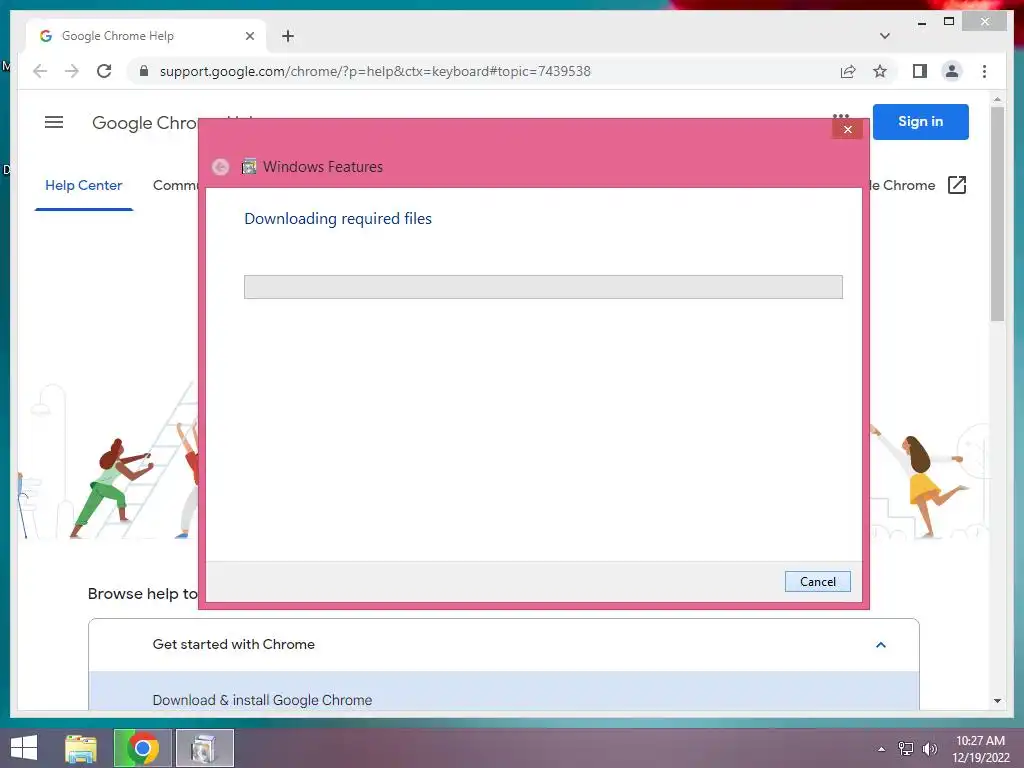
Task: Click the Google Chrome Help page title
Action: point(145,123)
